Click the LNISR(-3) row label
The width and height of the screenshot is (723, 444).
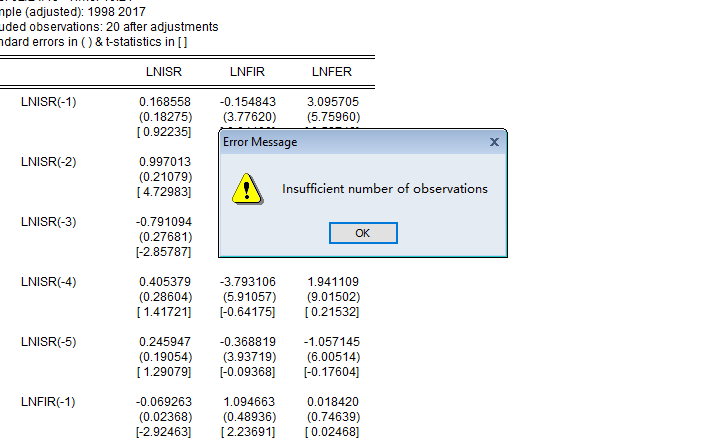tap(48, 222)
